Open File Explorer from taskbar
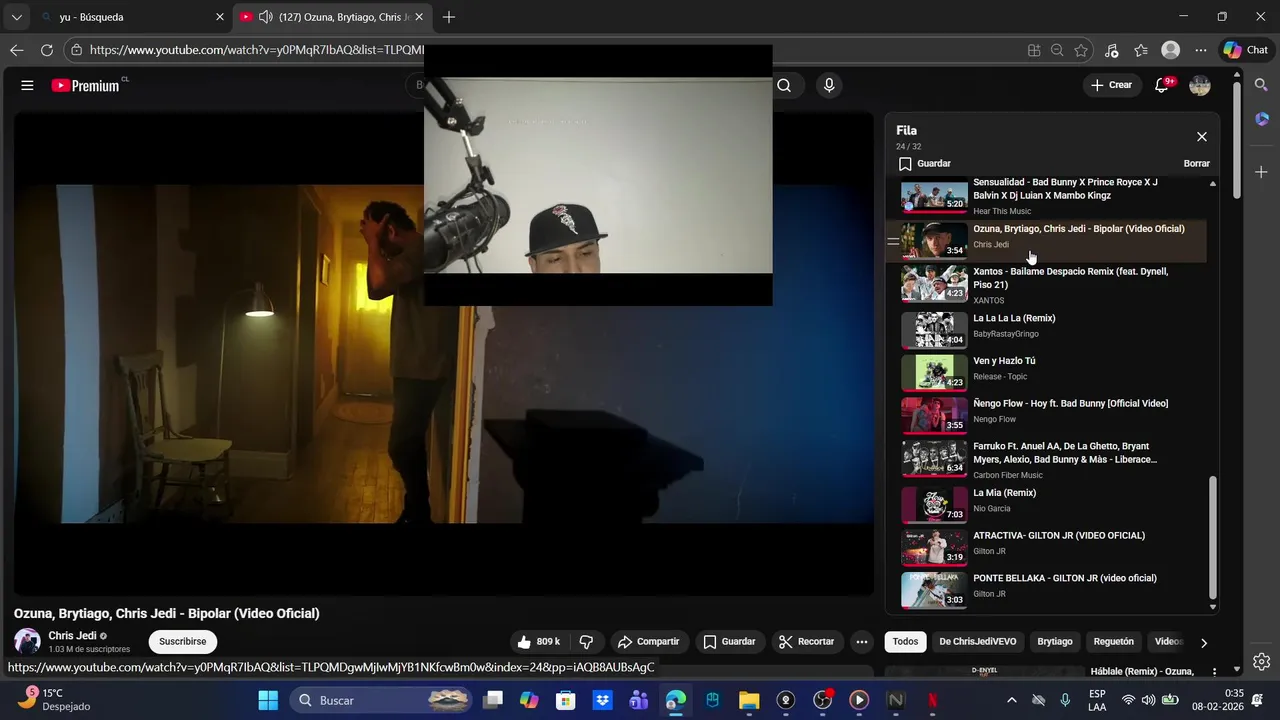1280x720 pixels. tap(749, 700)
